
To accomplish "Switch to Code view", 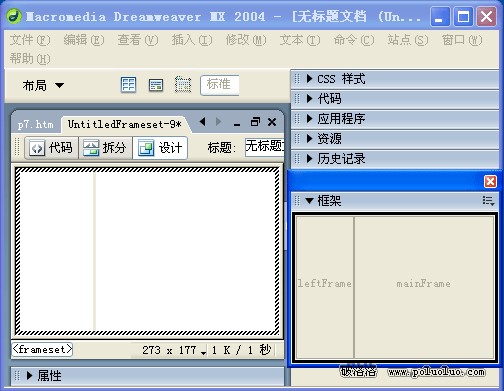I will pos(51,147).
